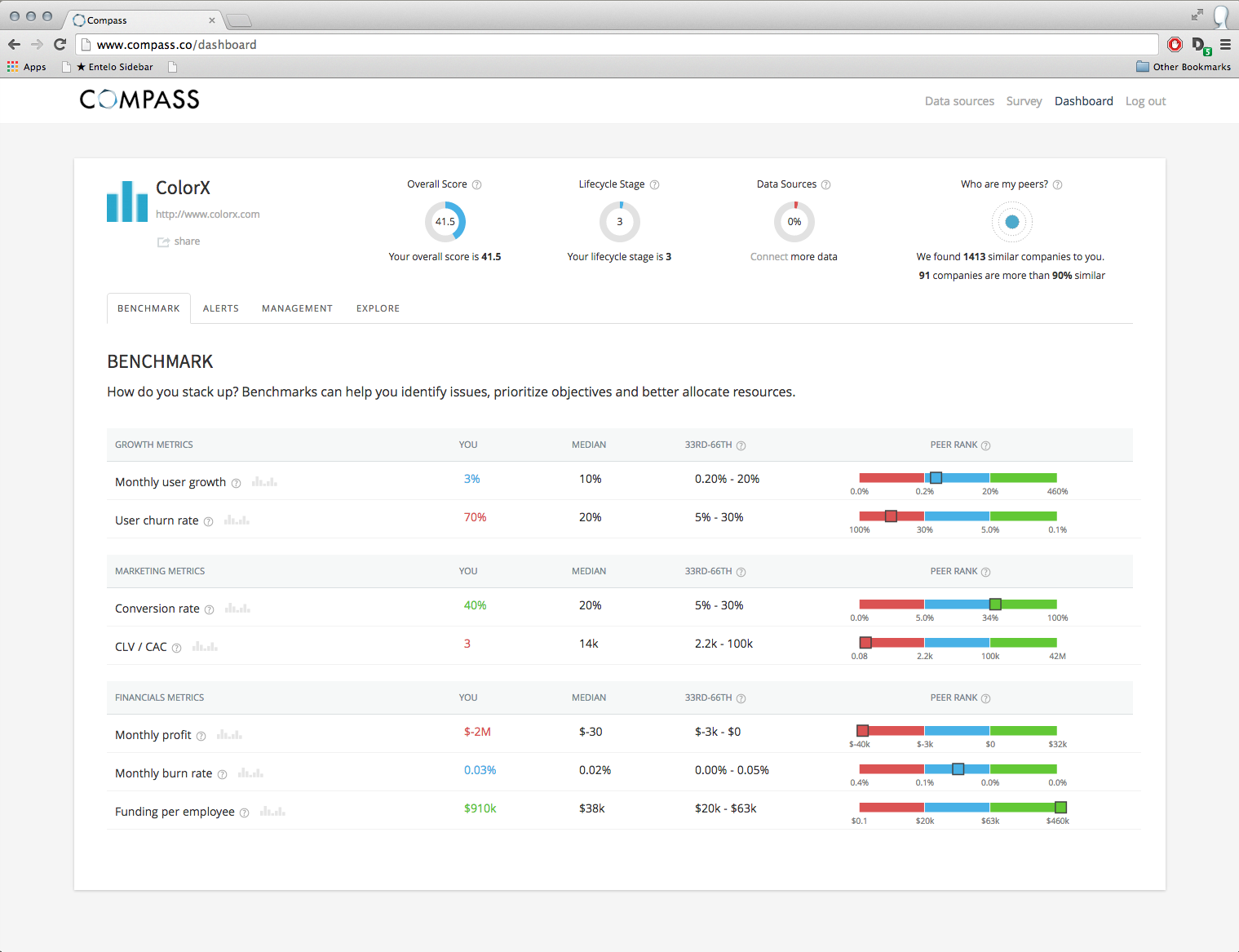Click the red ad-blocker extension icon
1239x952 pixels.
(1175, 44)
